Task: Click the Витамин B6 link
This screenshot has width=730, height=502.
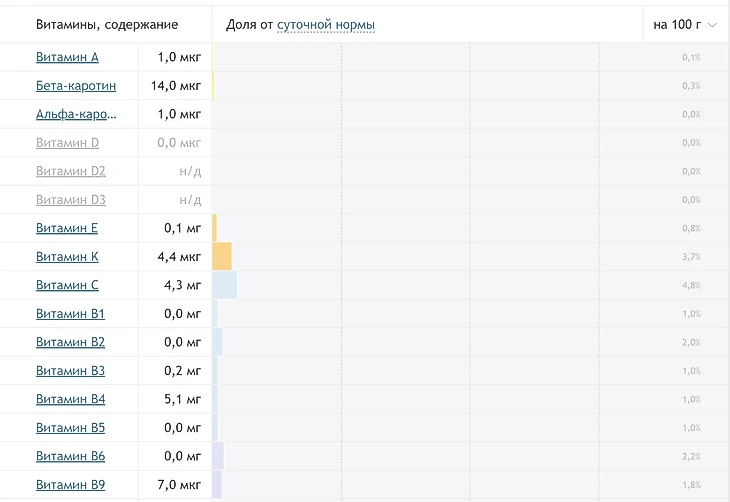Action: pos(70,456)
